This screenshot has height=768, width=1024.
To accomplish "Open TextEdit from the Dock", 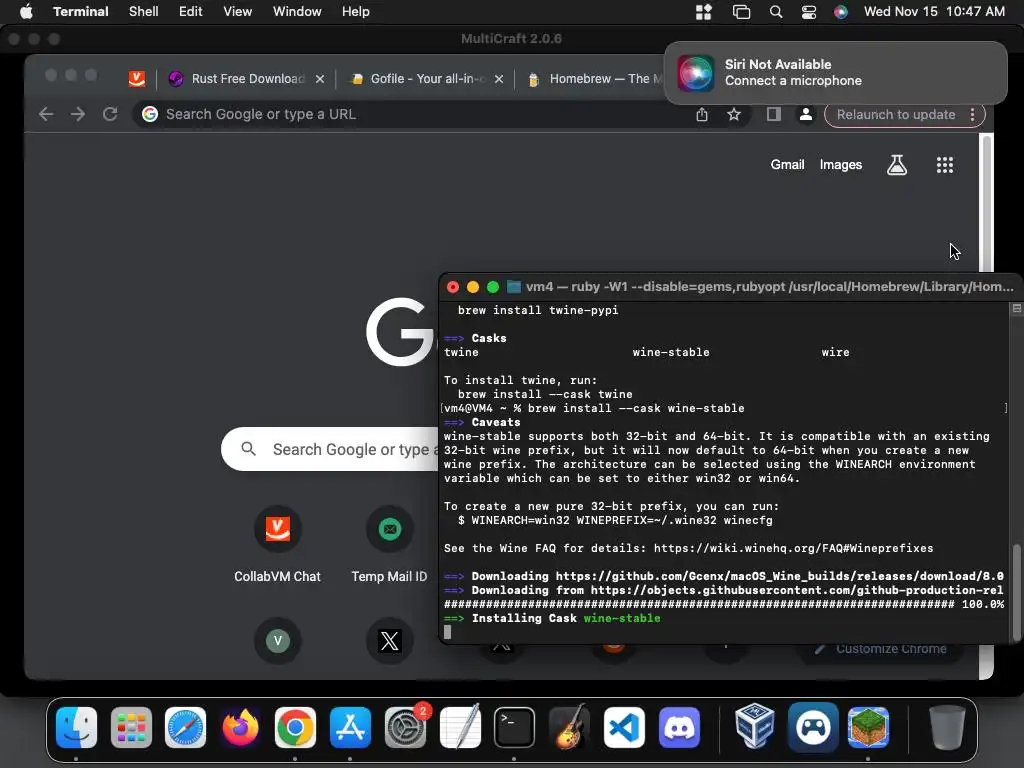I will (460, 727).
